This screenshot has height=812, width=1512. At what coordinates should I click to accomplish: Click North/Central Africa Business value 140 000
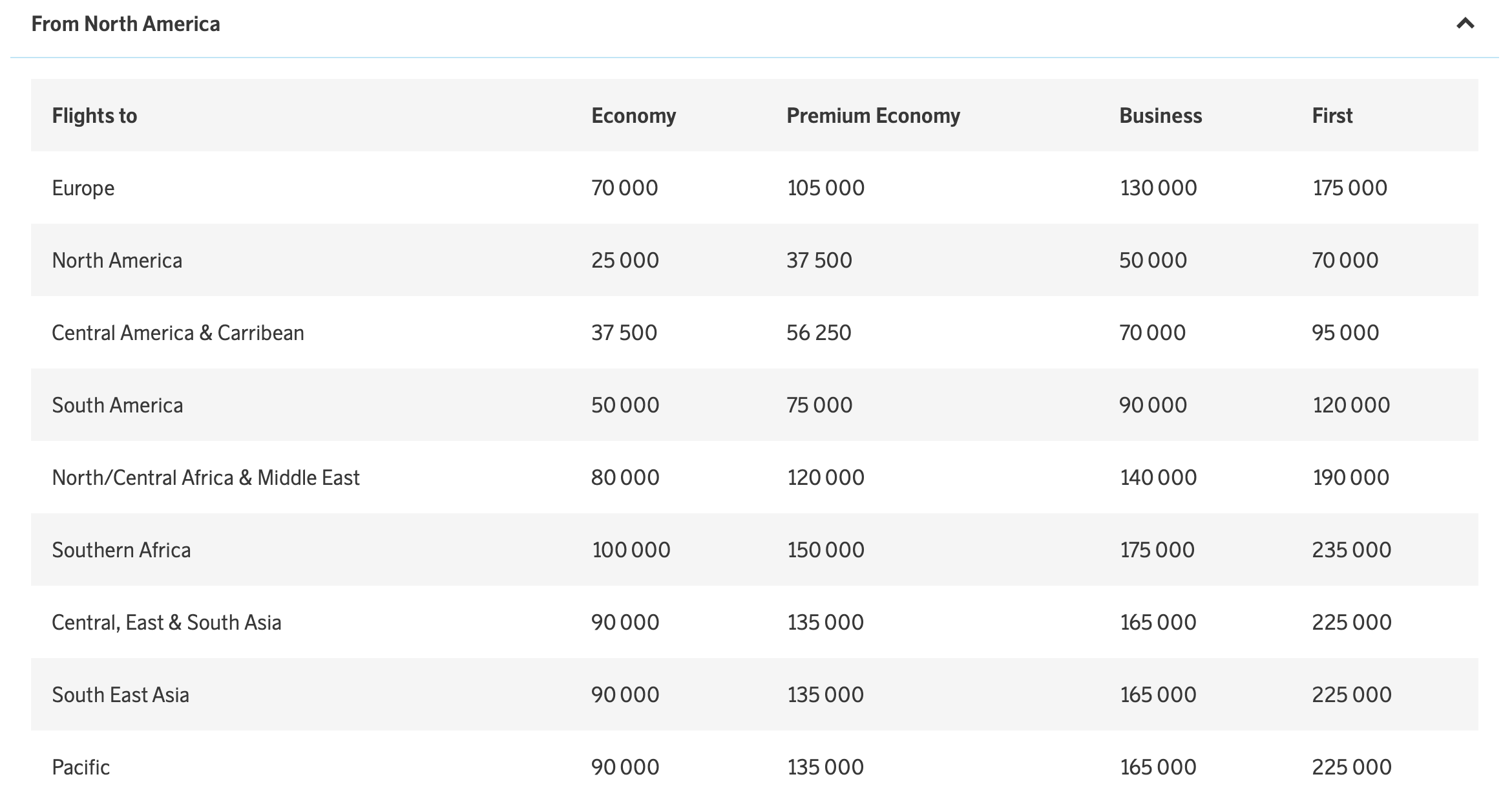(x=1158, y=478)
